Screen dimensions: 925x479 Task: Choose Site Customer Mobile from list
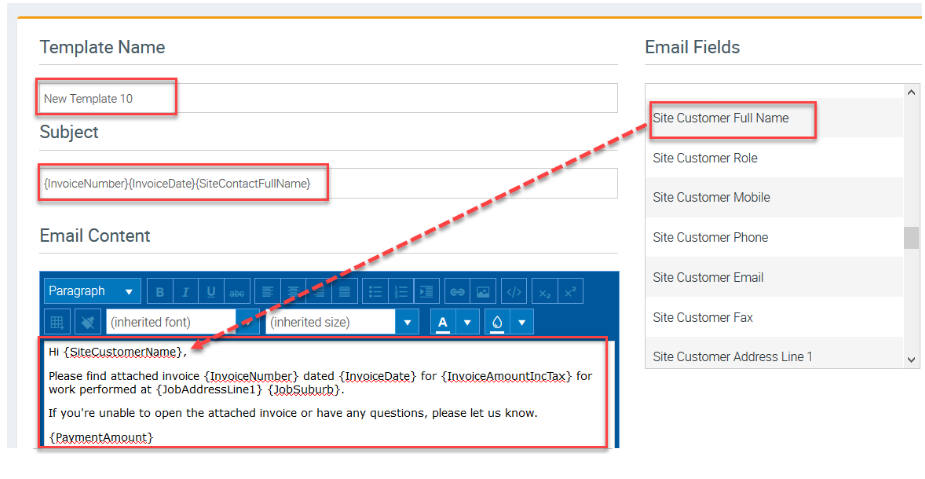(711, 197)
